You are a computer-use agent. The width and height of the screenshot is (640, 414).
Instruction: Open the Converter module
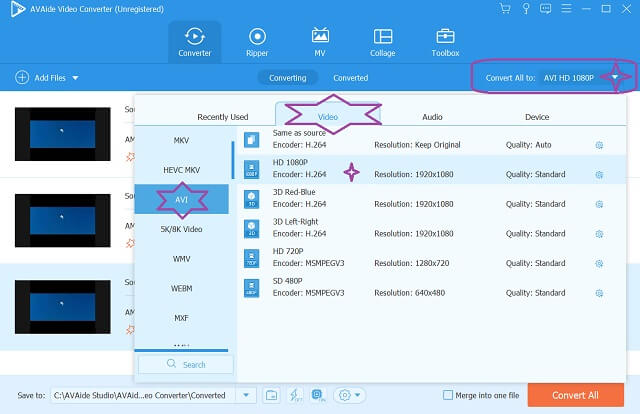click(195, 42)
